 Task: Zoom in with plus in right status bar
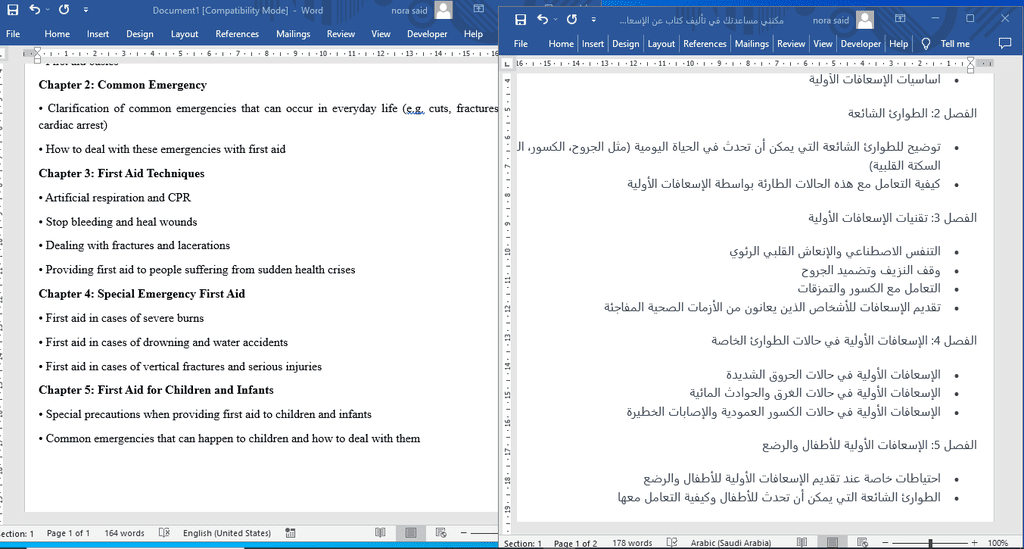coord(974,542)
